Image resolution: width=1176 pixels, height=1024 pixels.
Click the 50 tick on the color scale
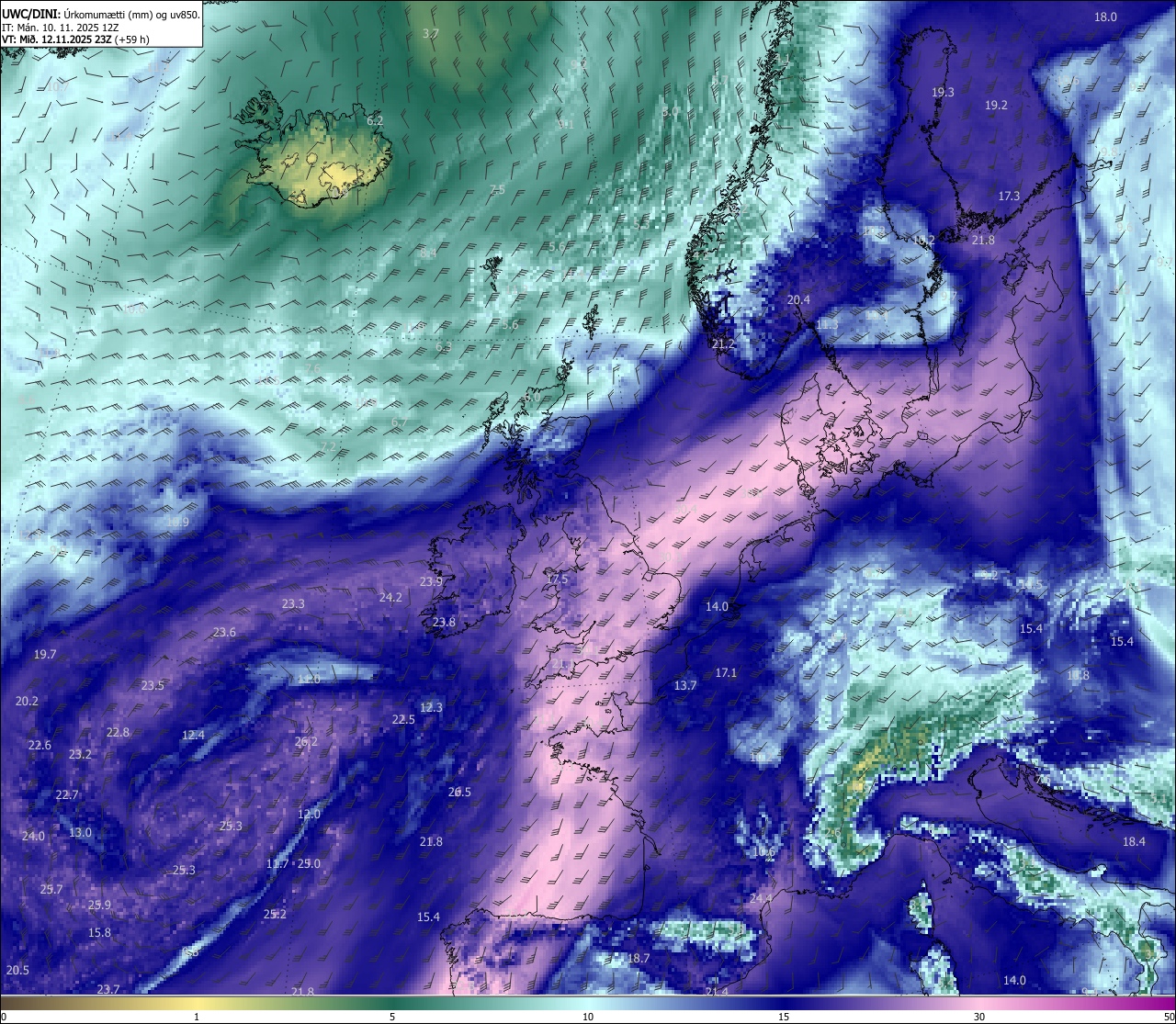[1168, 1016]
